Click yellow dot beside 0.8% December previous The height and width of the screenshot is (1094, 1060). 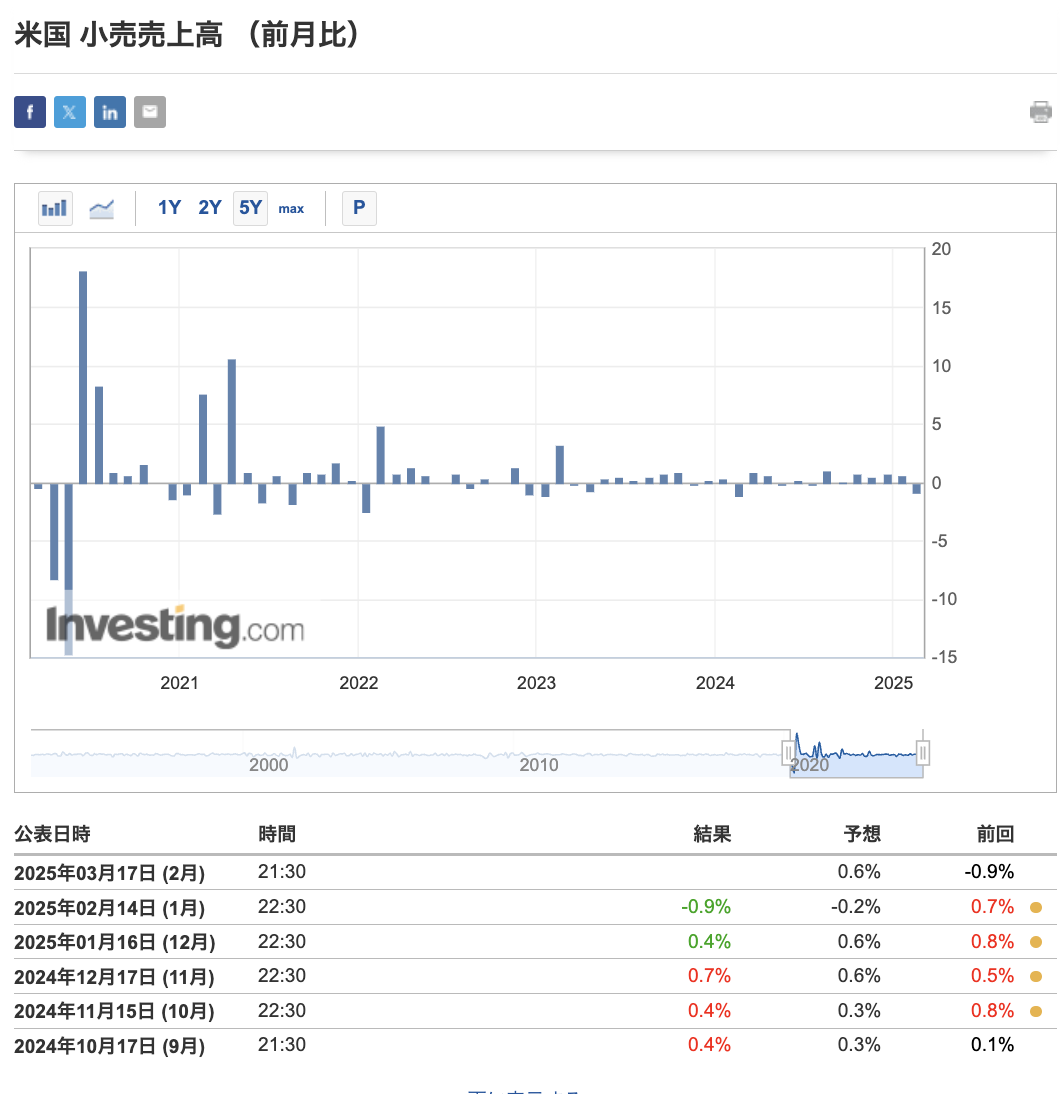coord(1036,942)
